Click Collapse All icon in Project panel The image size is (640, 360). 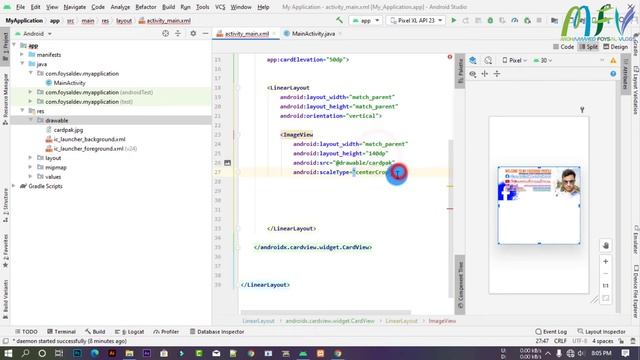tap(178, 33)
